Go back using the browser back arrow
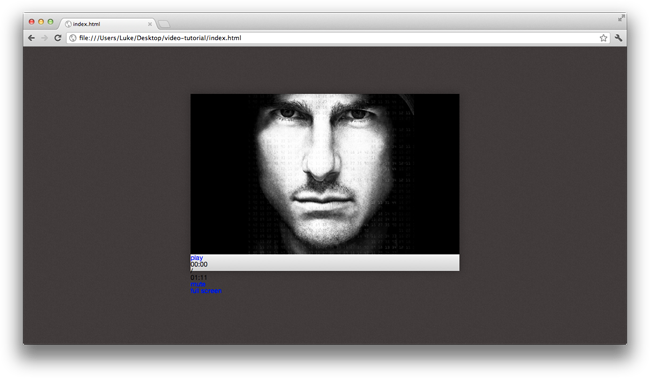The height and width of the screenshot is (378, 650). pos(31,38)
